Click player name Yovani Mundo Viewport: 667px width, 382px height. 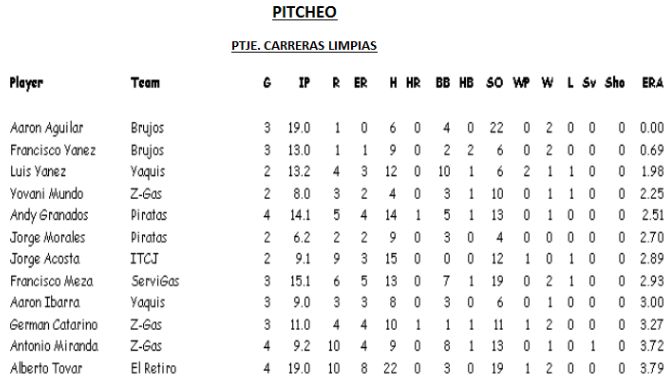46,194
